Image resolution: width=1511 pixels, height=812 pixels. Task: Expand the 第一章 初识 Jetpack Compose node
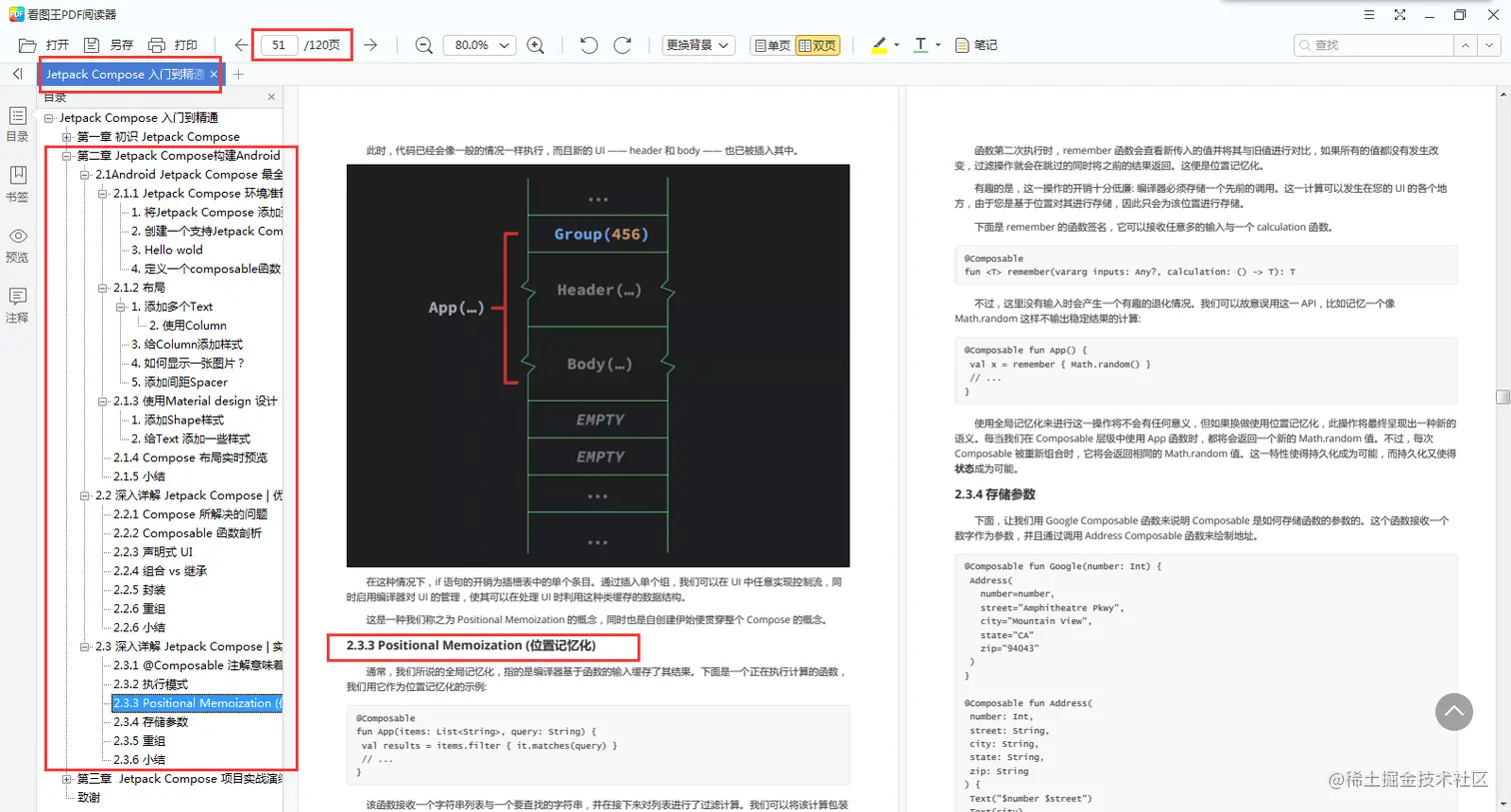pos(67,137)
